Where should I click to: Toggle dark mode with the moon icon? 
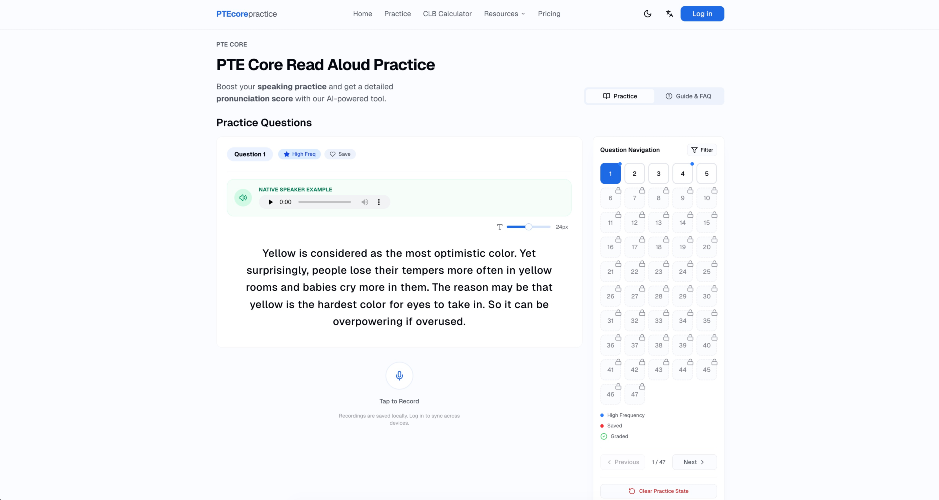647,14
